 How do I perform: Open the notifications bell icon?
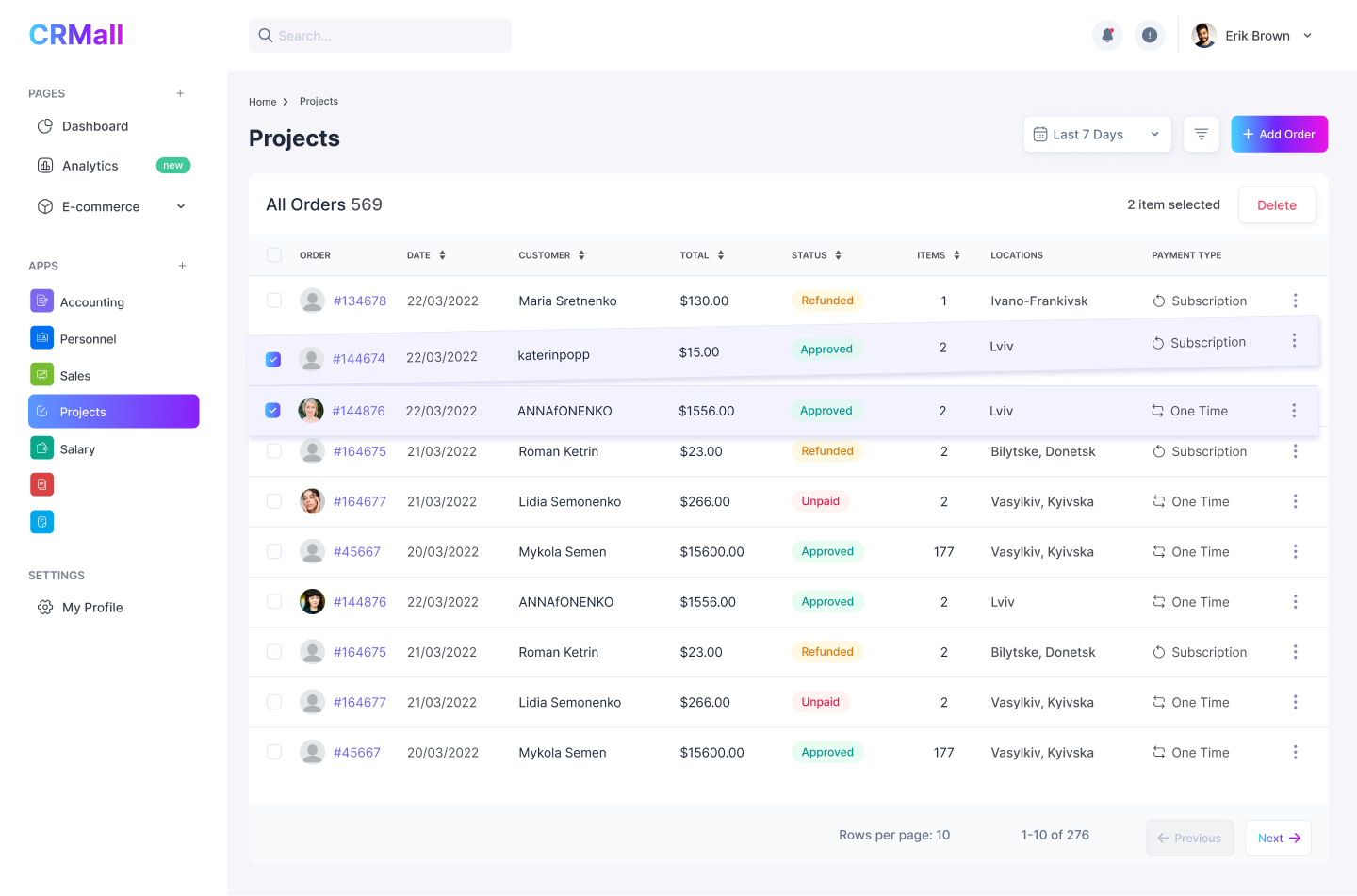coord(1107,36)
